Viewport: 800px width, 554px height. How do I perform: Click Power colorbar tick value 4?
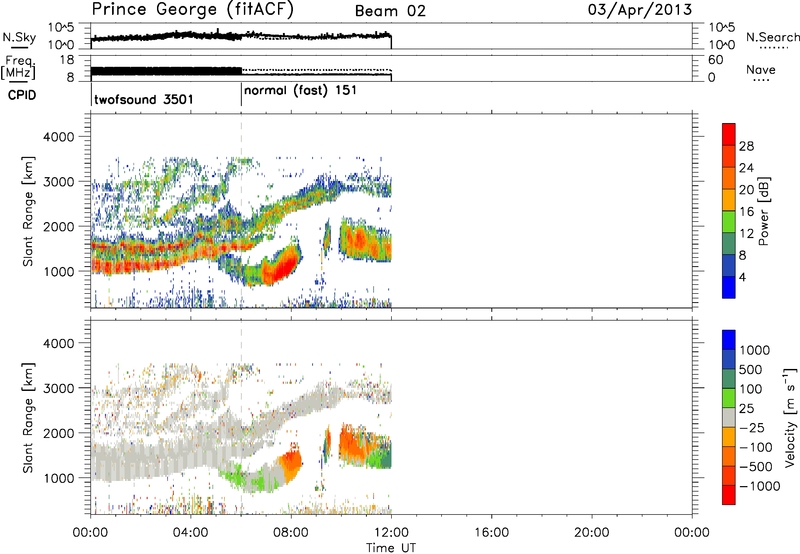tap(742, 277)
